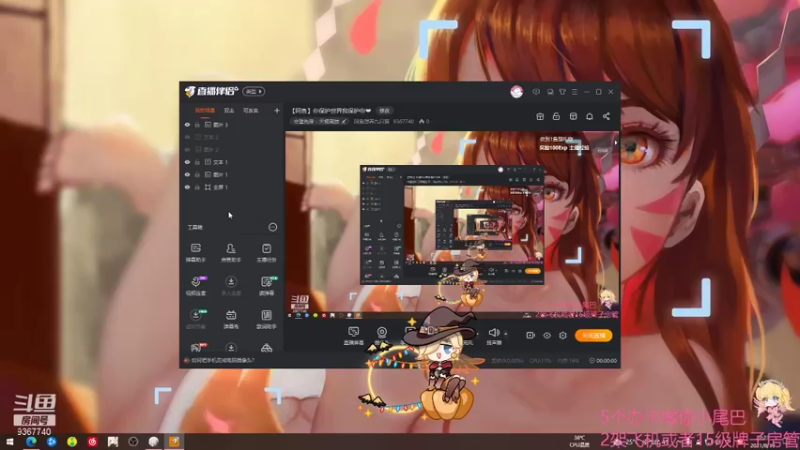Click the pill button next to app logo

[253, 92]
